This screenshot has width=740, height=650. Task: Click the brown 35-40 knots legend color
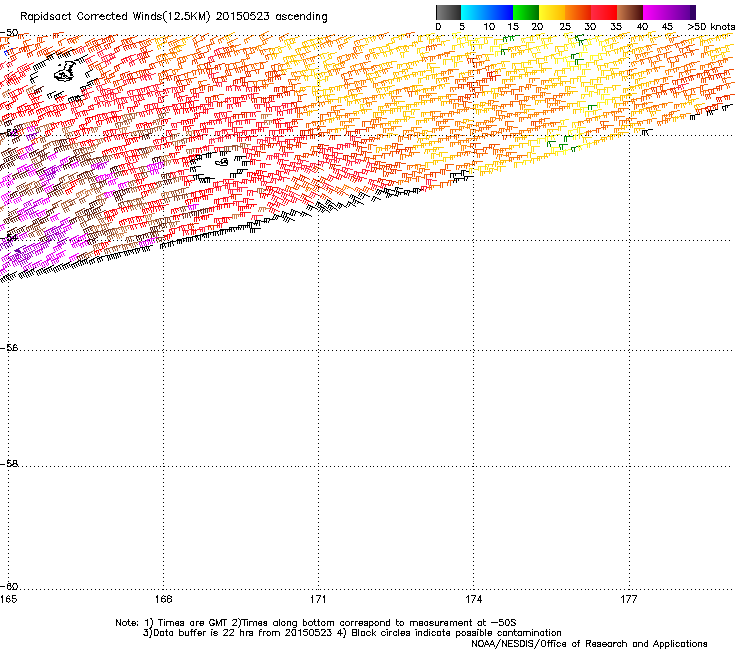click(x=630, y=12)
